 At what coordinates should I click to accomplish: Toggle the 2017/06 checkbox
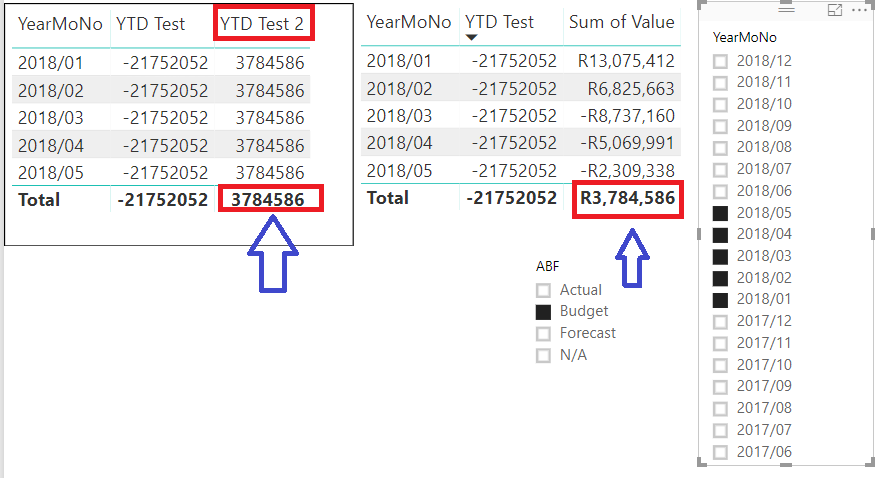pyautogui.click(x=720, y=452)
